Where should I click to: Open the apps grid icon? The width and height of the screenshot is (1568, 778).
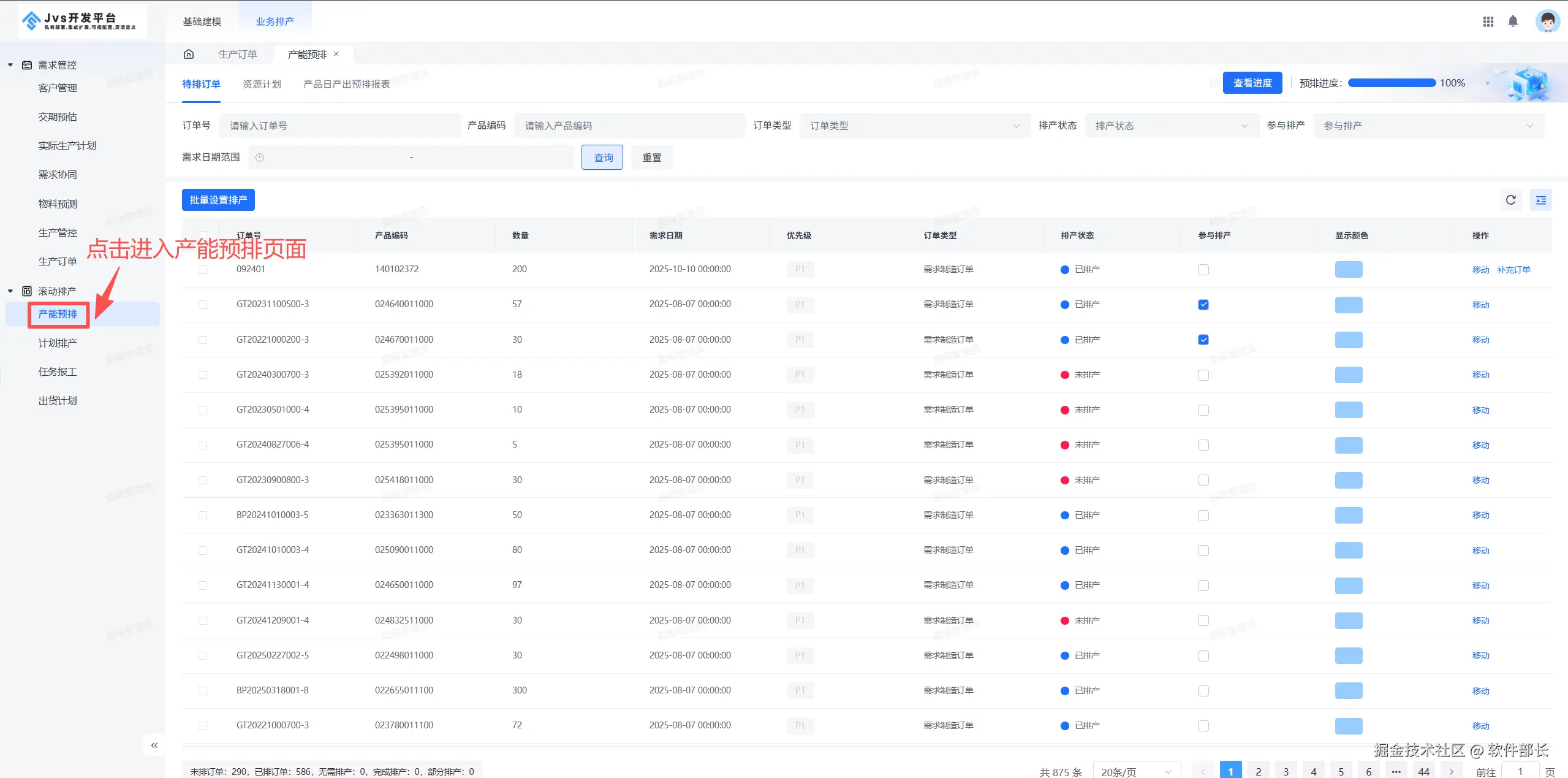1488,21
